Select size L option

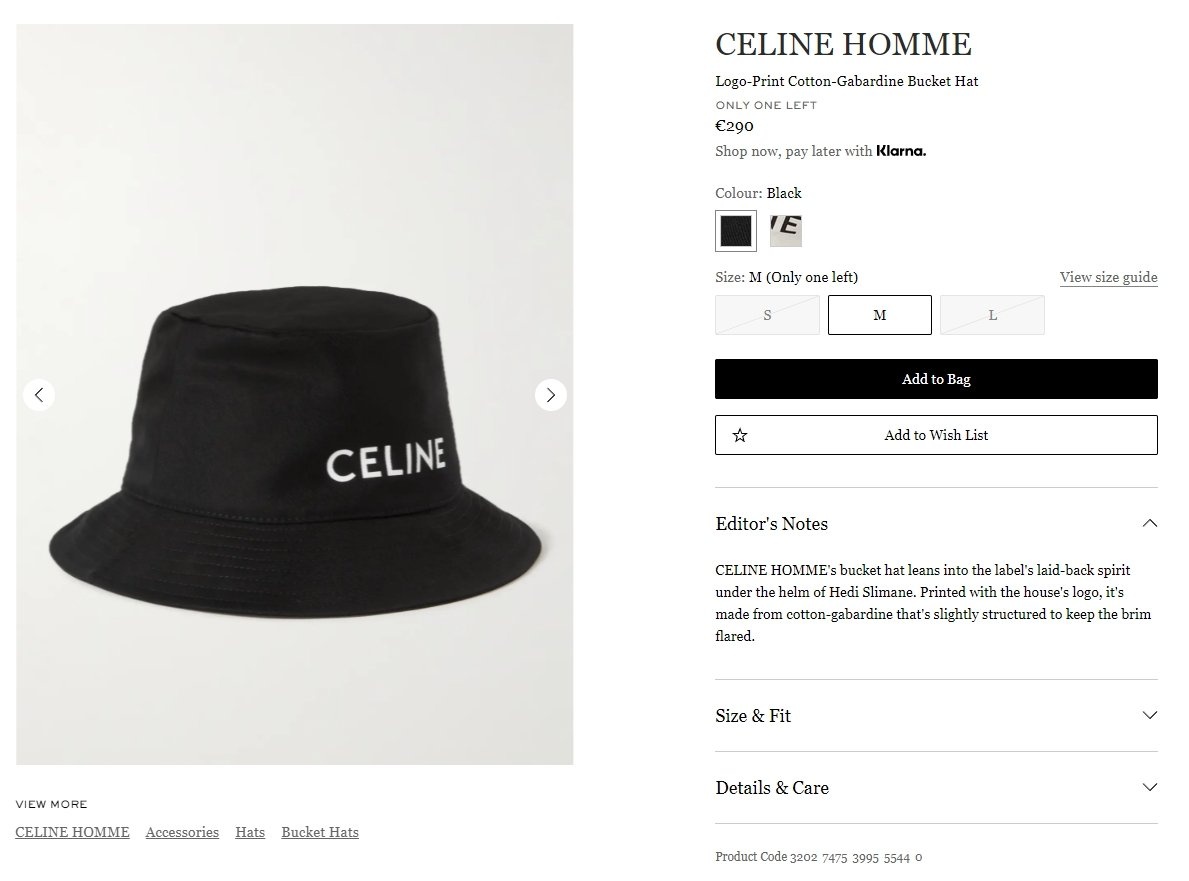(992, 315)
